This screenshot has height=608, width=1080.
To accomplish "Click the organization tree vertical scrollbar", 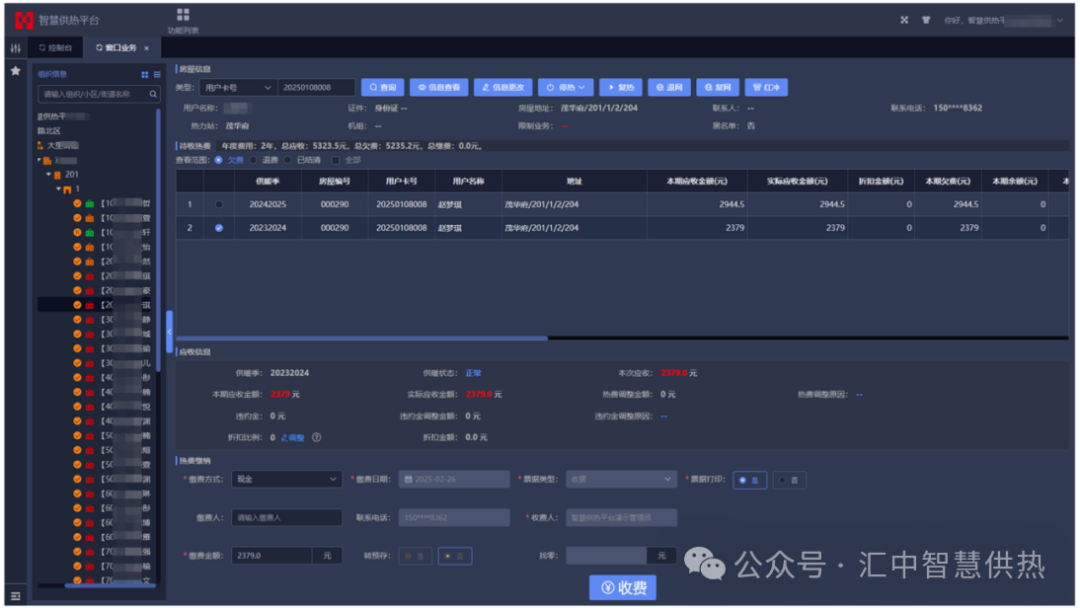I will click(158, 241).
